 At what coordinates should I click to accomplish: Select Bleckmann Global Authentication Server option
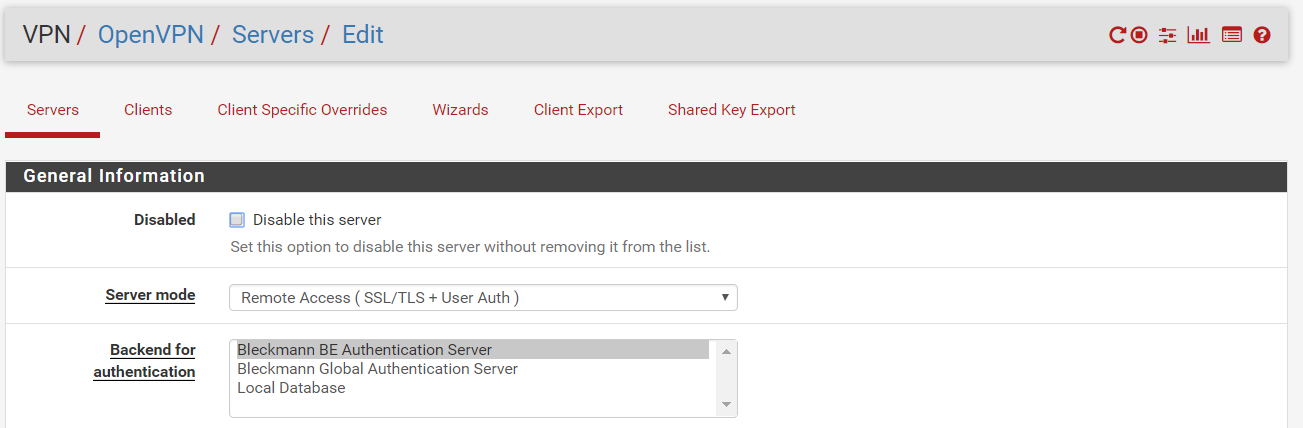coord(377,369)
